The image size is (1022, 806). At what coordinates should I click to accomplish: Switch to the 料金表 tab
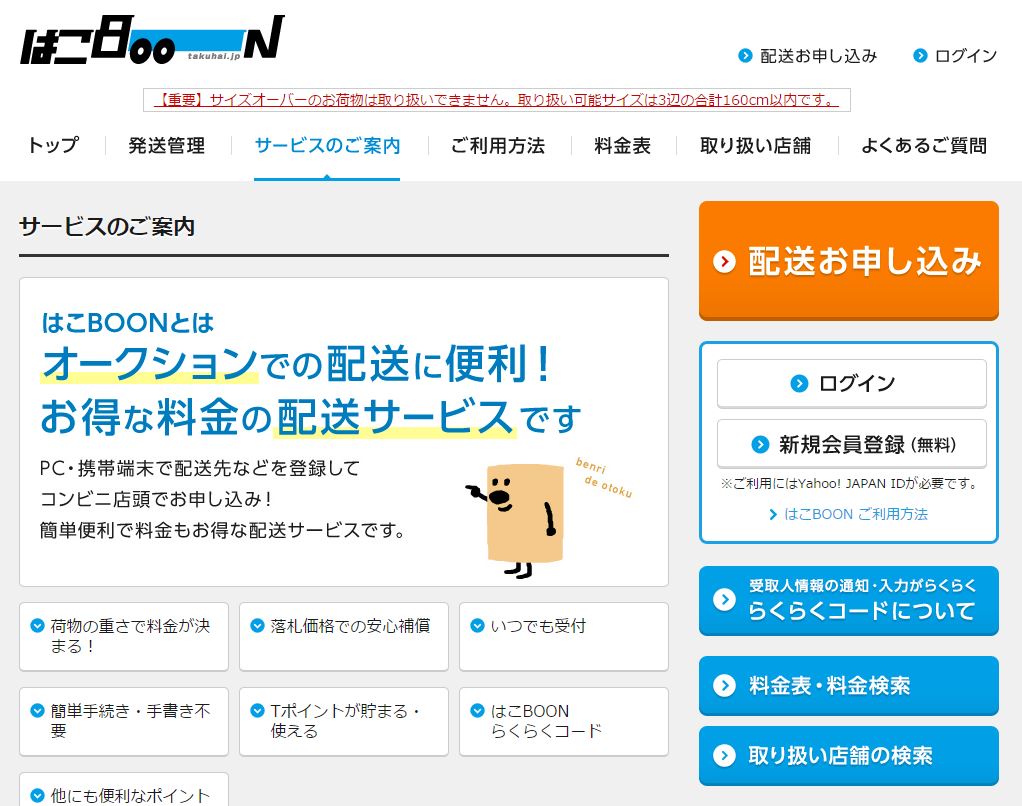tap(622, 145)
